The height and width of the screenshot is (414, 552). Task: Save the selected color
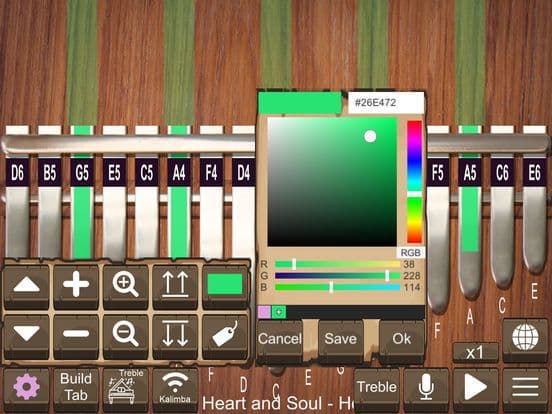[341, 341]
